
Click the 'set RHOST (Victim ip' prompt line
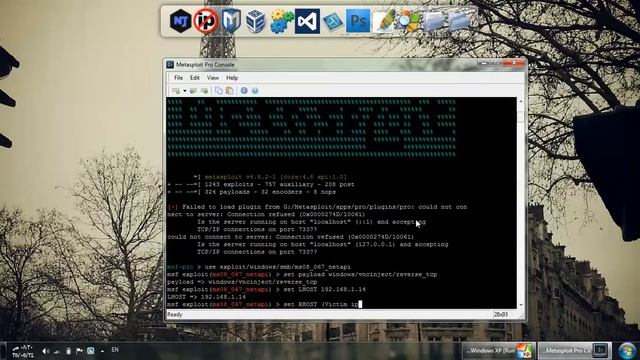click(x=264, y=304)
